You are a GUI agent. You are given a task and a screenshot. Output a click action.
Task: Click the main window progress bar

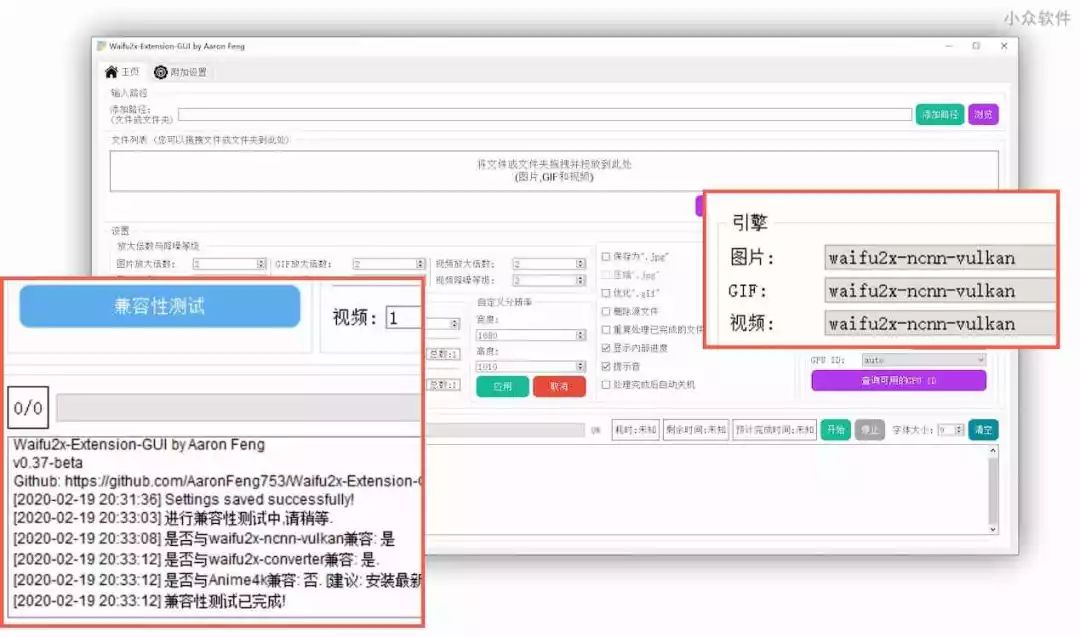click(x=505, y=430)
